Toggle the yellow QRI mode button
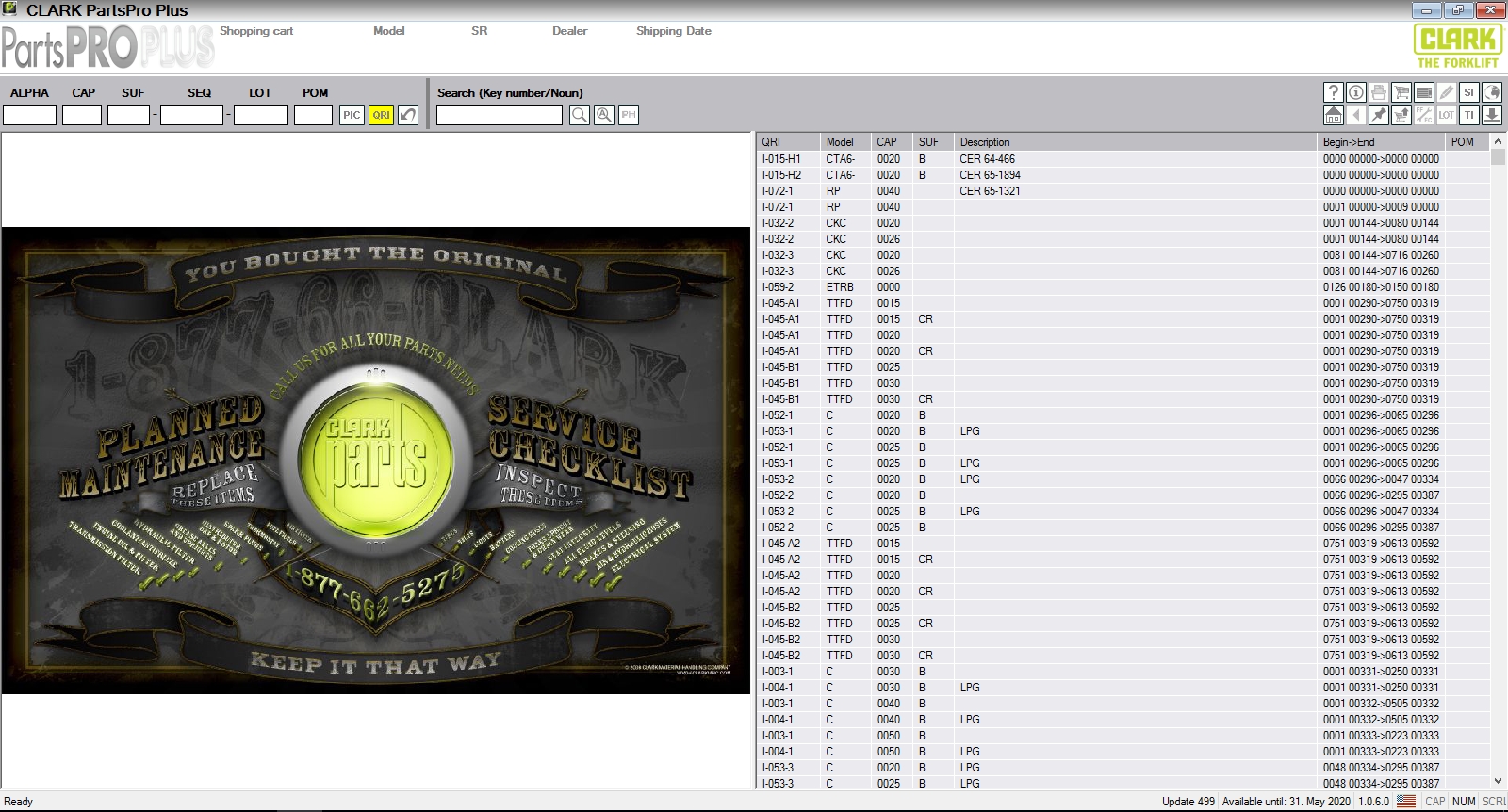 tap(381, 115)
